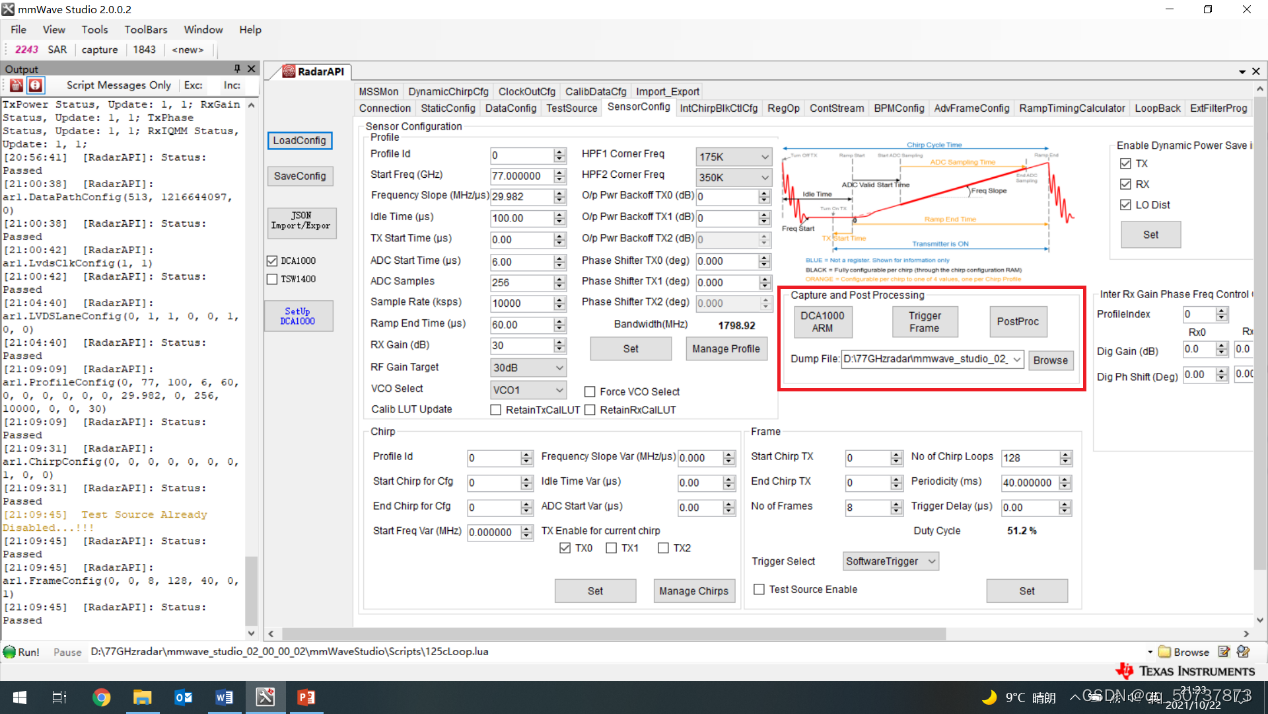Toggle the LO Dist checkbox
Image resolution: width=1268 pixels, height=714 pixels.
1126,205
